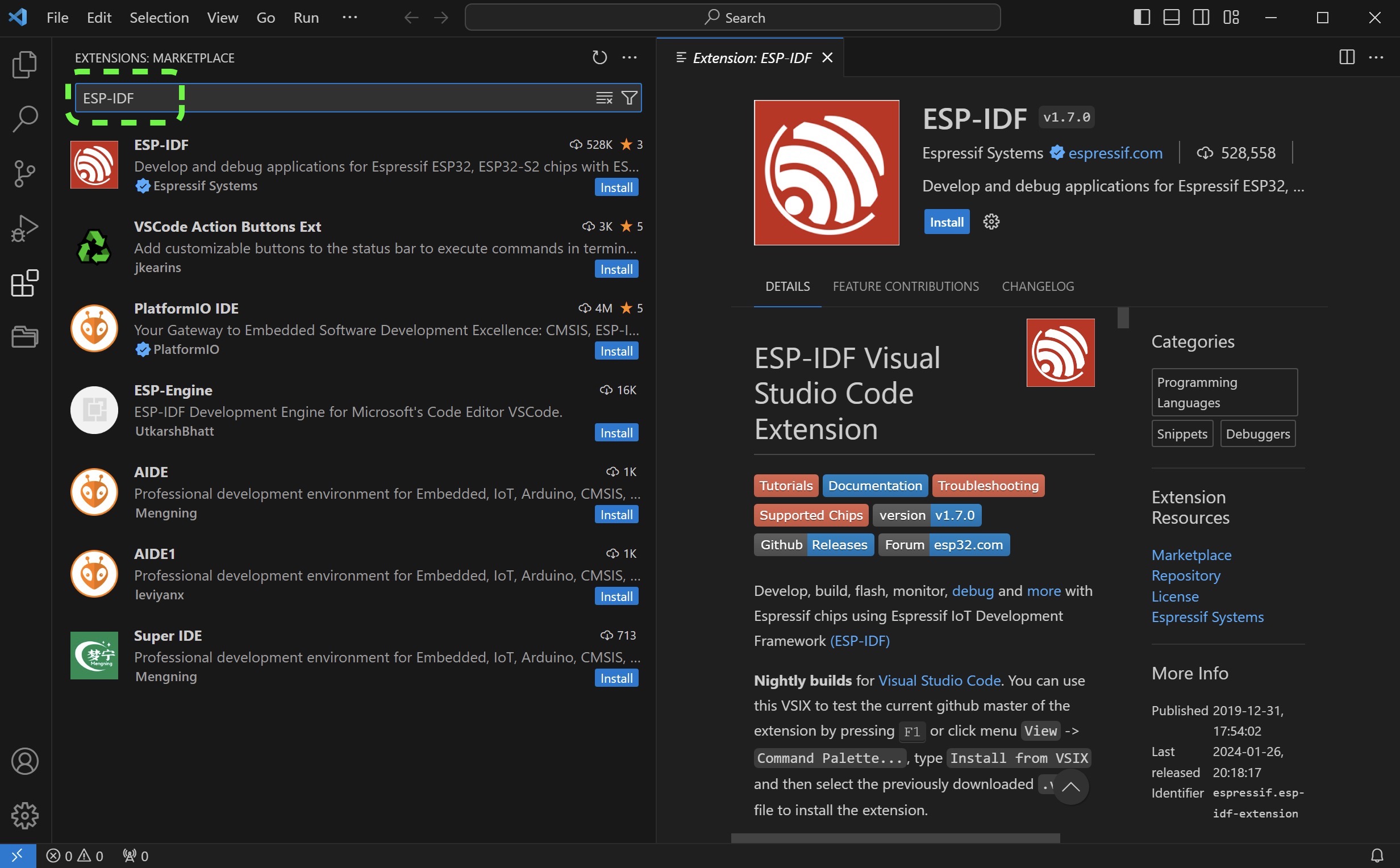Open the Repository resource link
The image size is (1400, 868).
(1185, 576)
